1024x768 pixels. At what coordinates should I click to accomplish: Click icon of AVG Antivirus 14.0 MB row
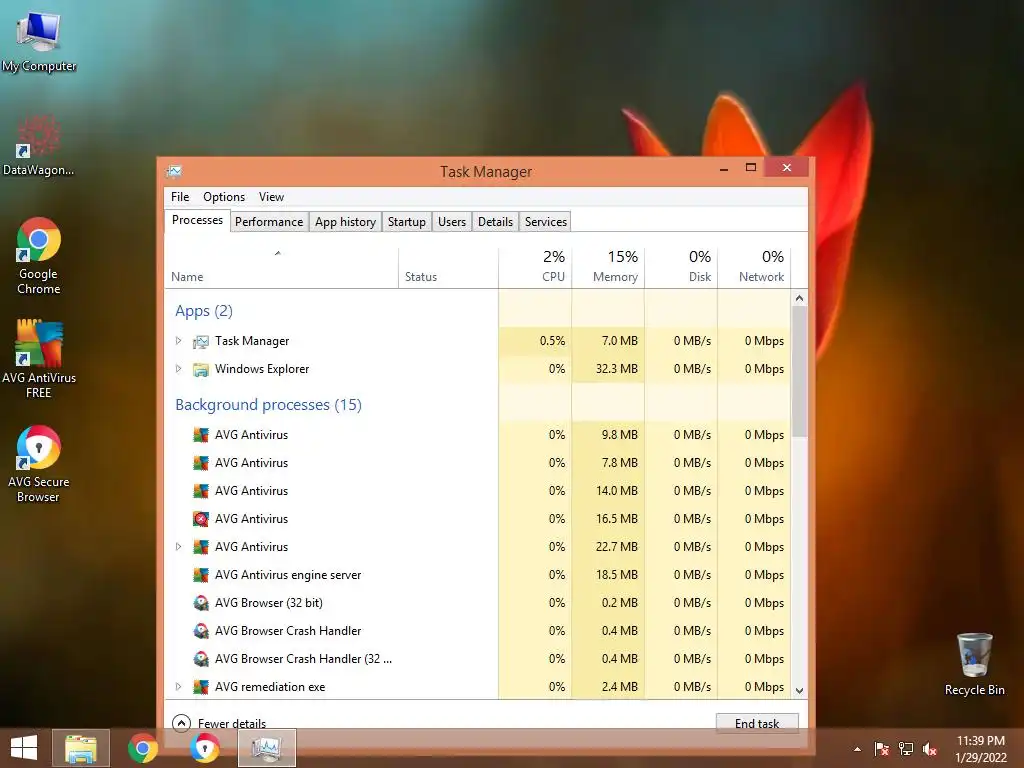200,491
